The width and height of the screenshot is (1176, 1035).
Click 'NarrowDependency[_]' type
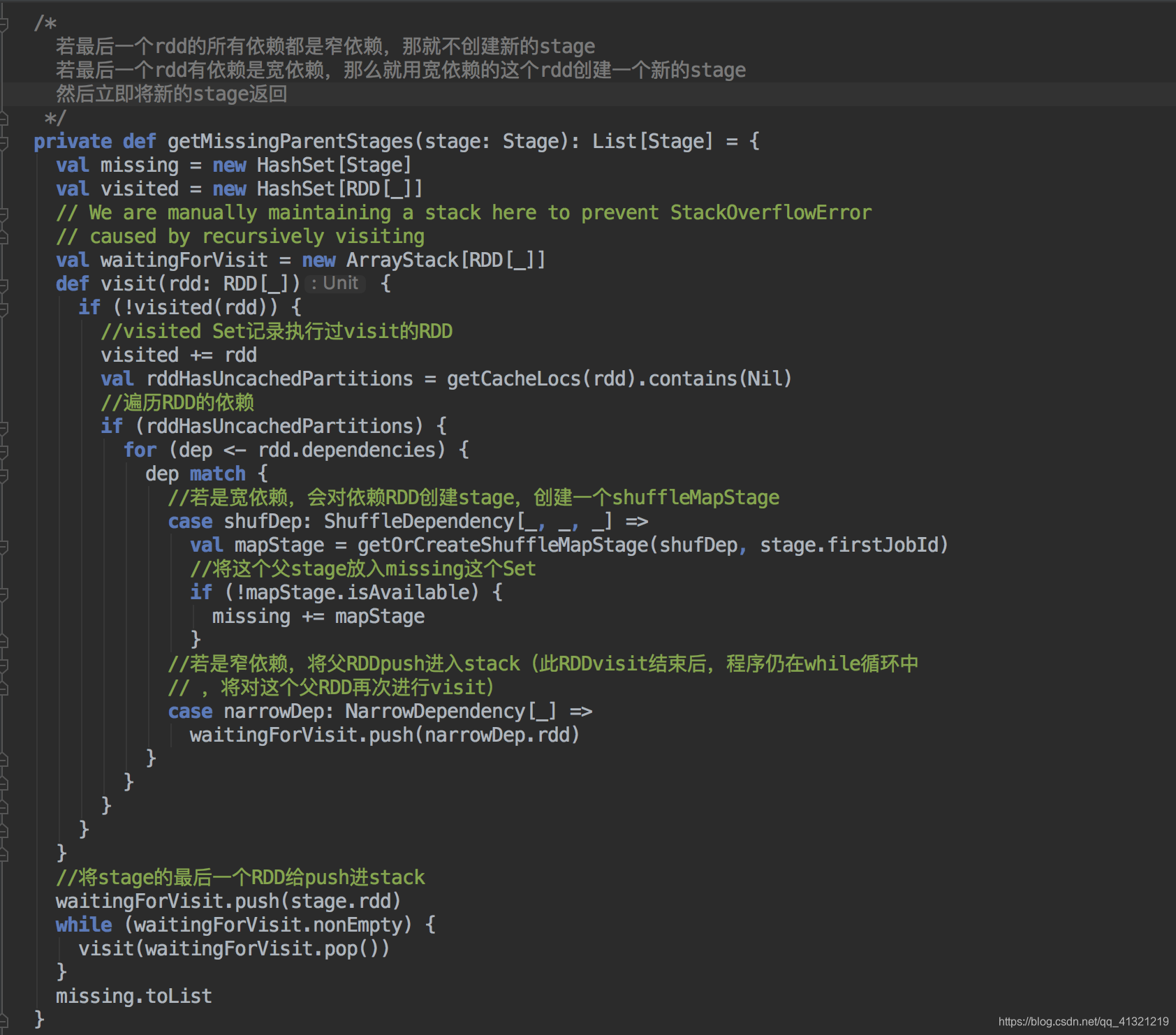pos(452,712)
